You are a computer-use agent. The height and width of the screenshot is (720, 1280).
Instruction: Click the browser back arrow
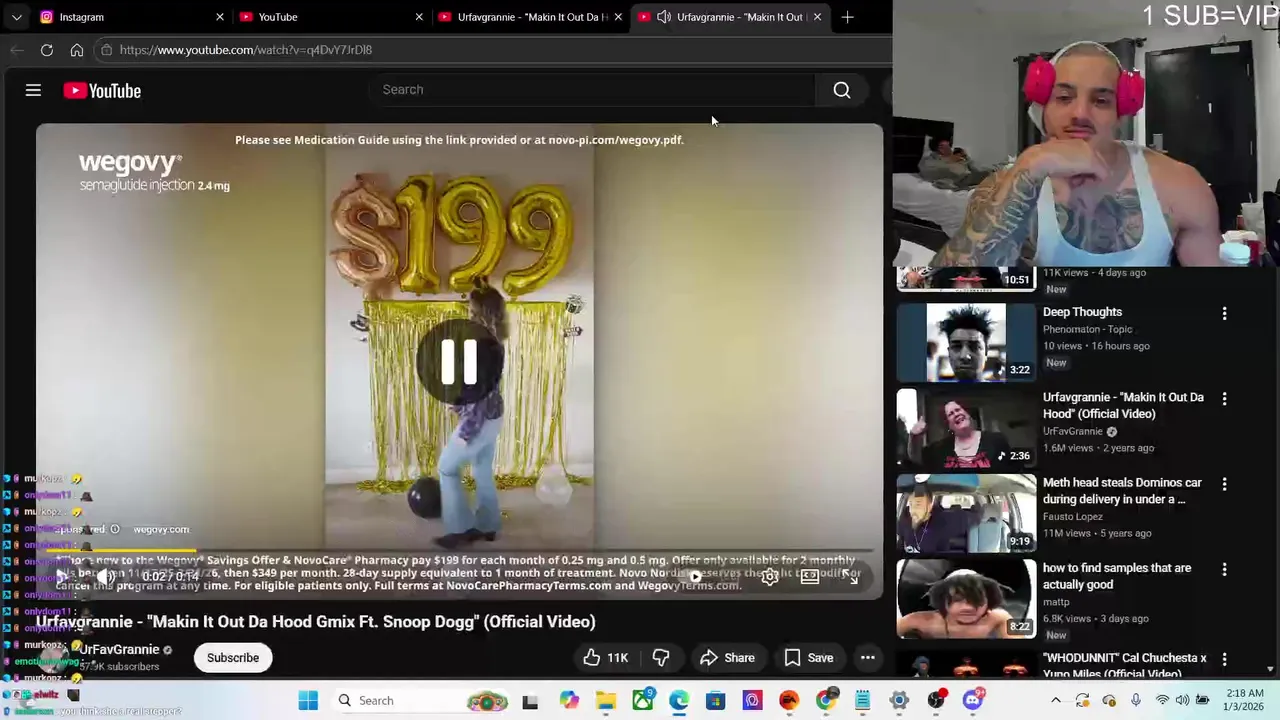tap(17, 50)
